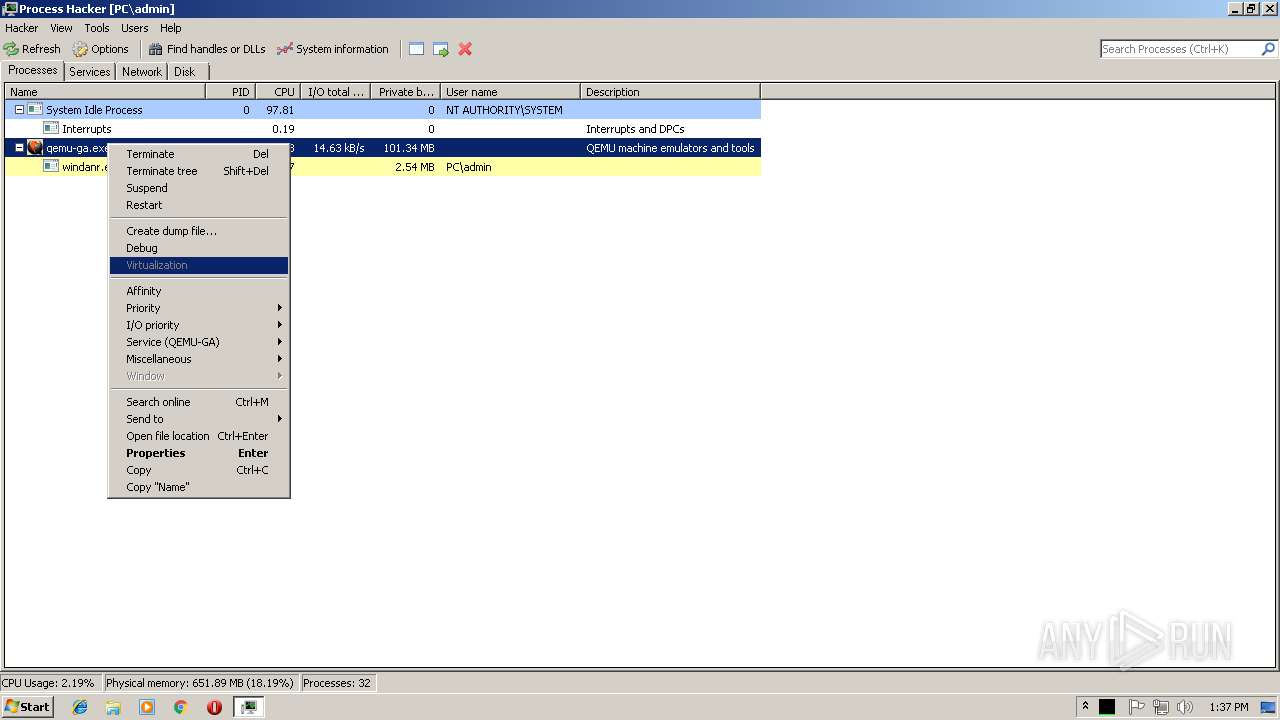The height and width of the screenshot is (720, 1280).
Task: Click the Interrupts process icon
Action: click(51, 129)
